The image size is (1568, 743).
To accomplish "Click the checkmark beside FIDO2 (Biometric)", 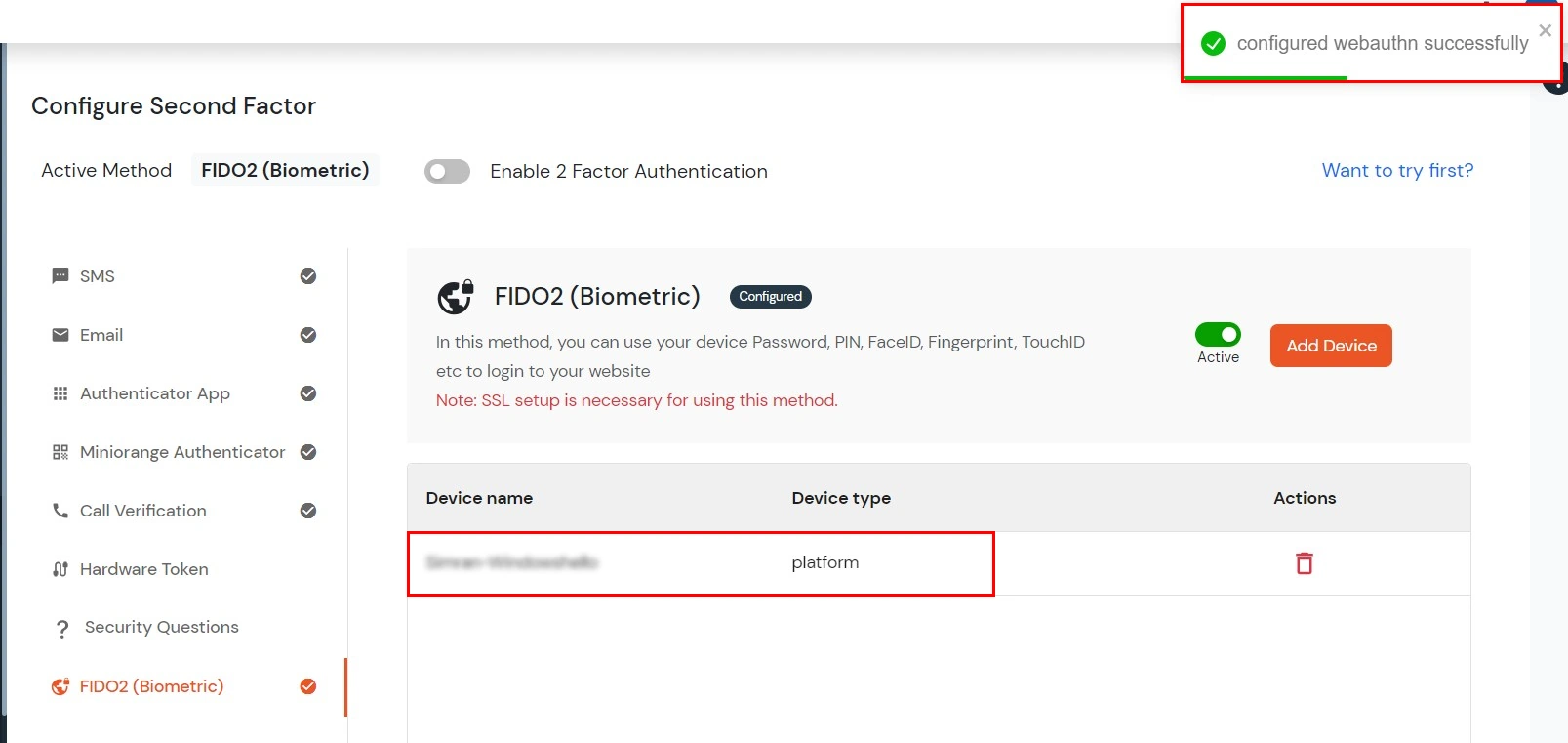I will tap(308, 686).
